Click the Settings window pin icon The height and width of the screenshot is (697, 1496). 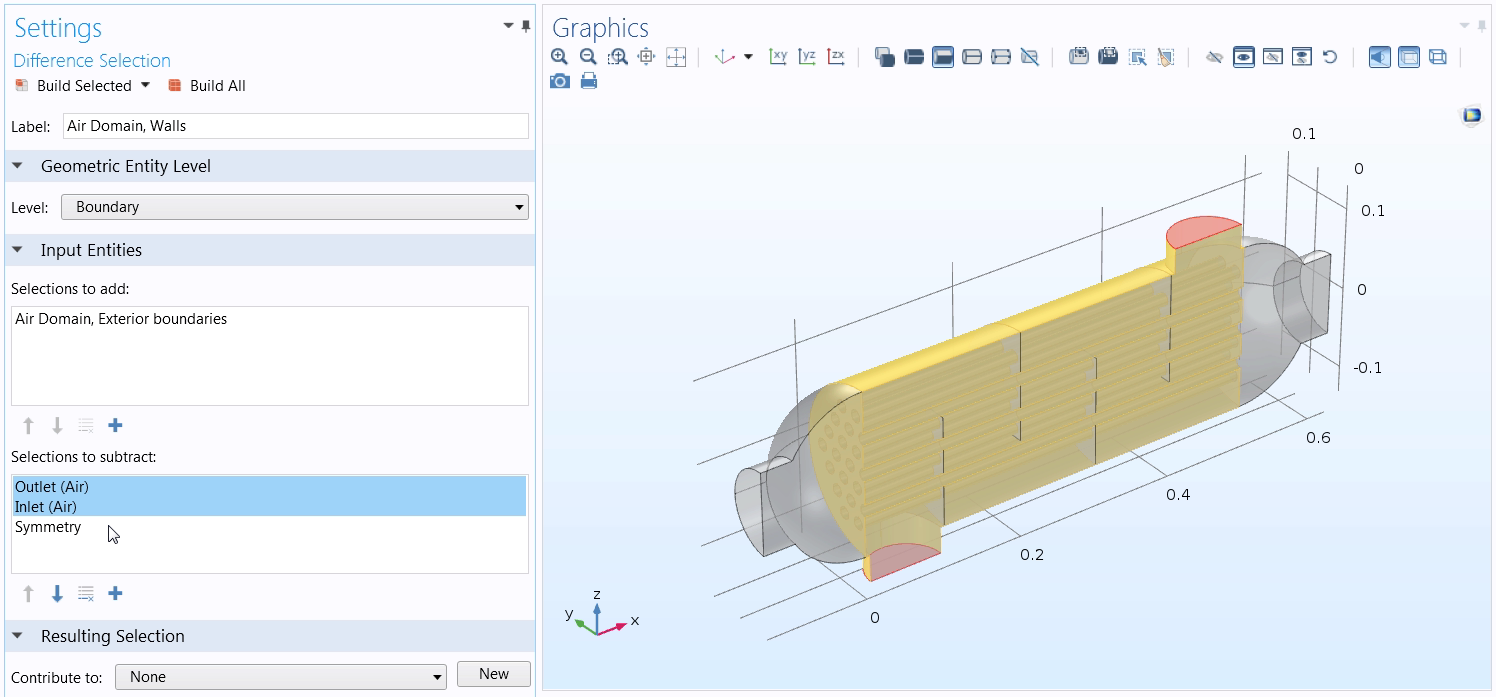[525, 25]
